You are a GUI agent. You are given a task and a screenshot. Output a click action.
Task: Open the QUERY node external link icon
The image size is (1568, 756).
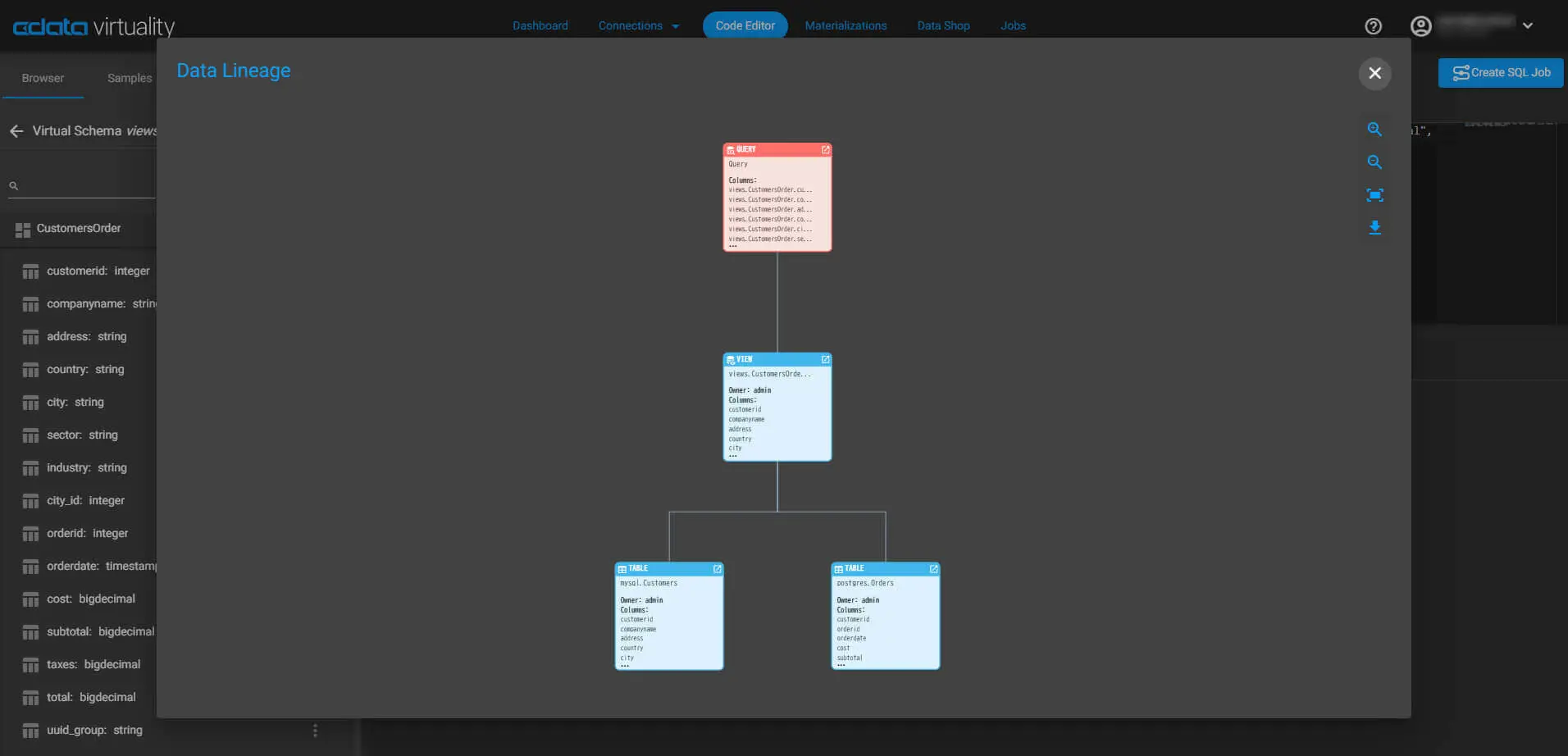(825, 150)
